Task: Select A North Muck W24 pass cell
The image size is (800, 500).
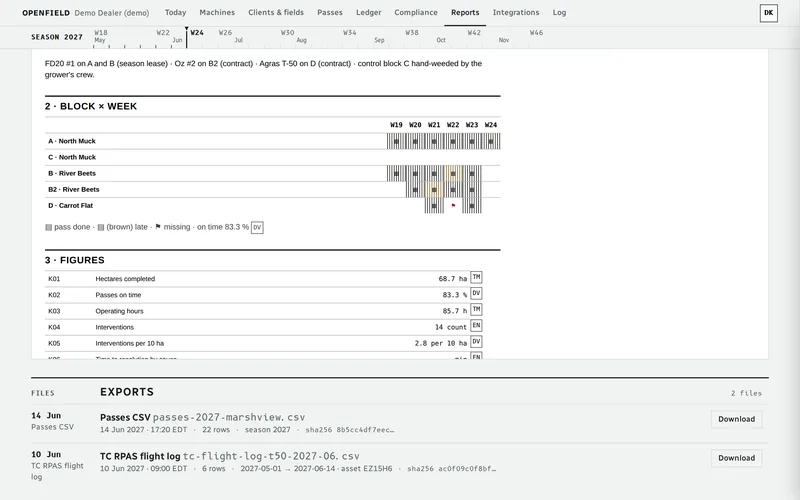Action: tap(491, 141)
